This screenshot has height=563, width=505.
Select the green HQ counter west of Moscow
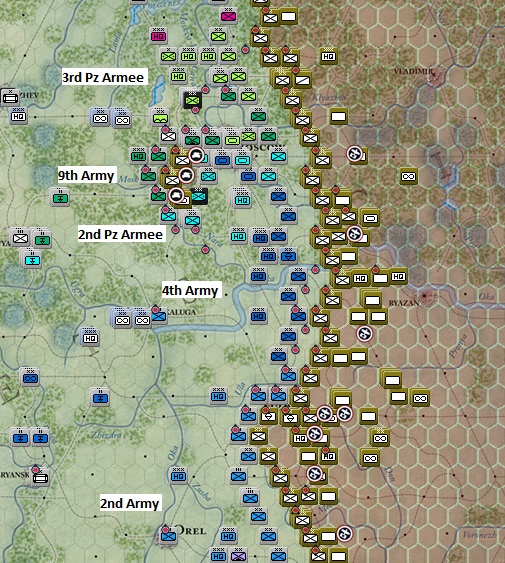[138, 156]
